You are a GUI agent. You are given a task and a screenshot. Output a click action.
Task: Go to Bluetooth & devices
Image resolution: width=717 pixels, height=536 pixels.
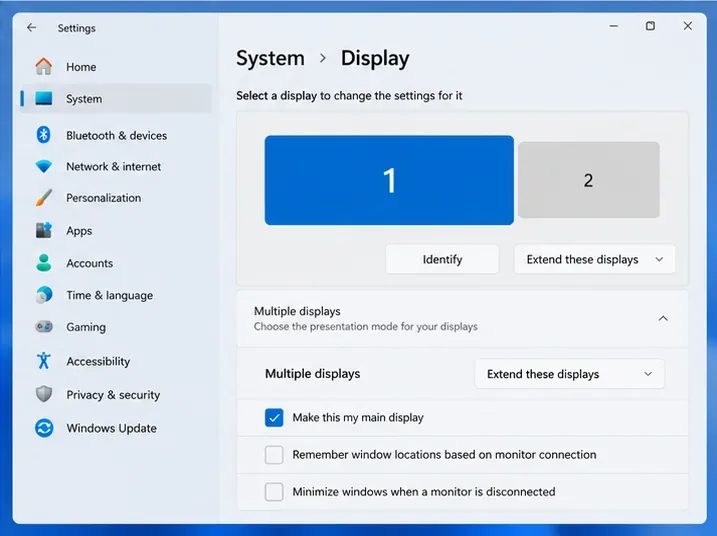[x=117, y=135]
